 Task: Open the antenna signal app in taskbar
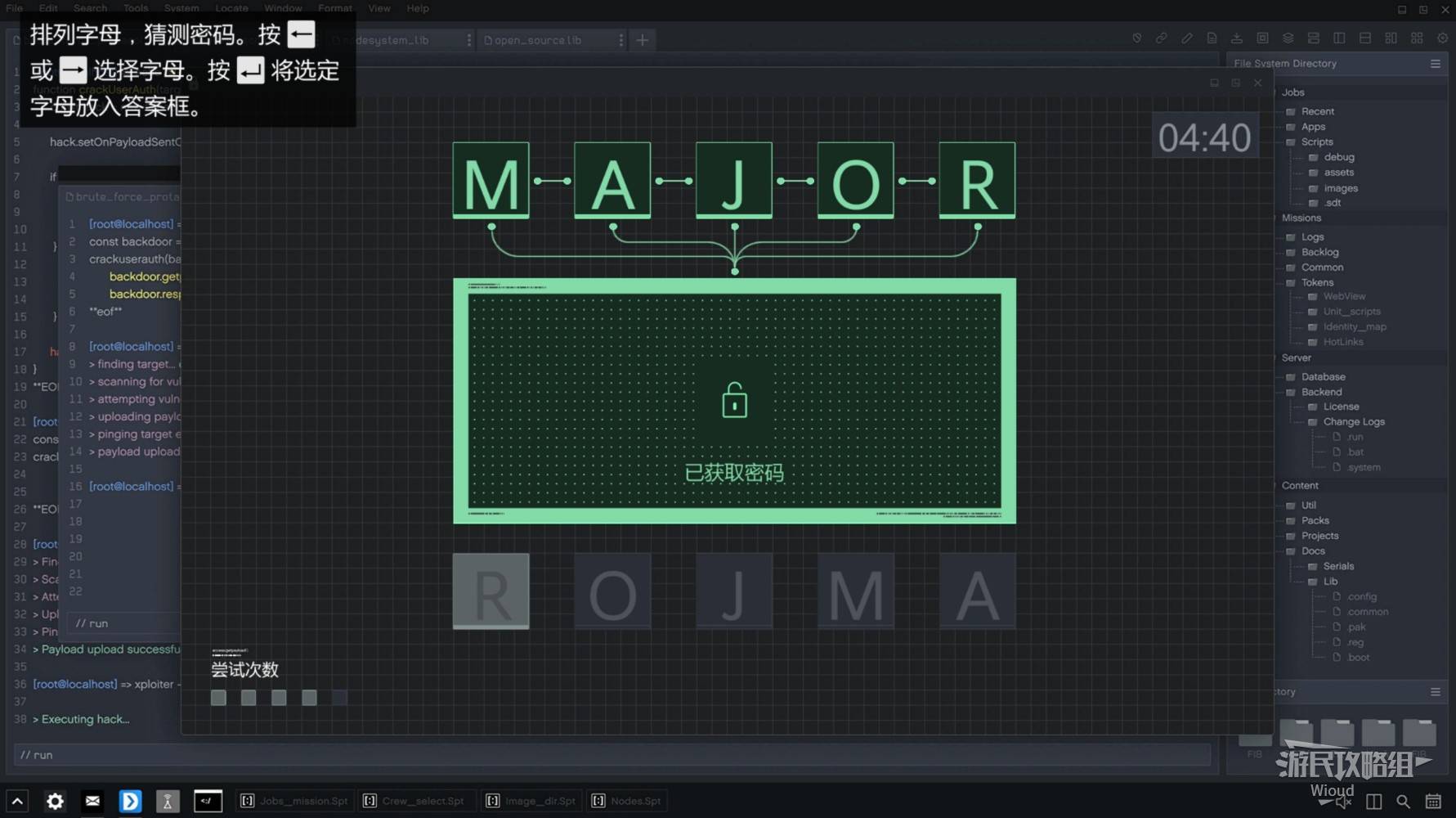coord(168,801)
